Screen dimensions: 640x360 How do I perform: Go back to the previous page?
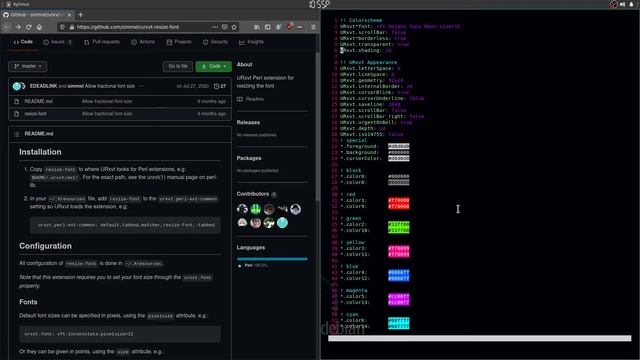(x=7, y=27)
